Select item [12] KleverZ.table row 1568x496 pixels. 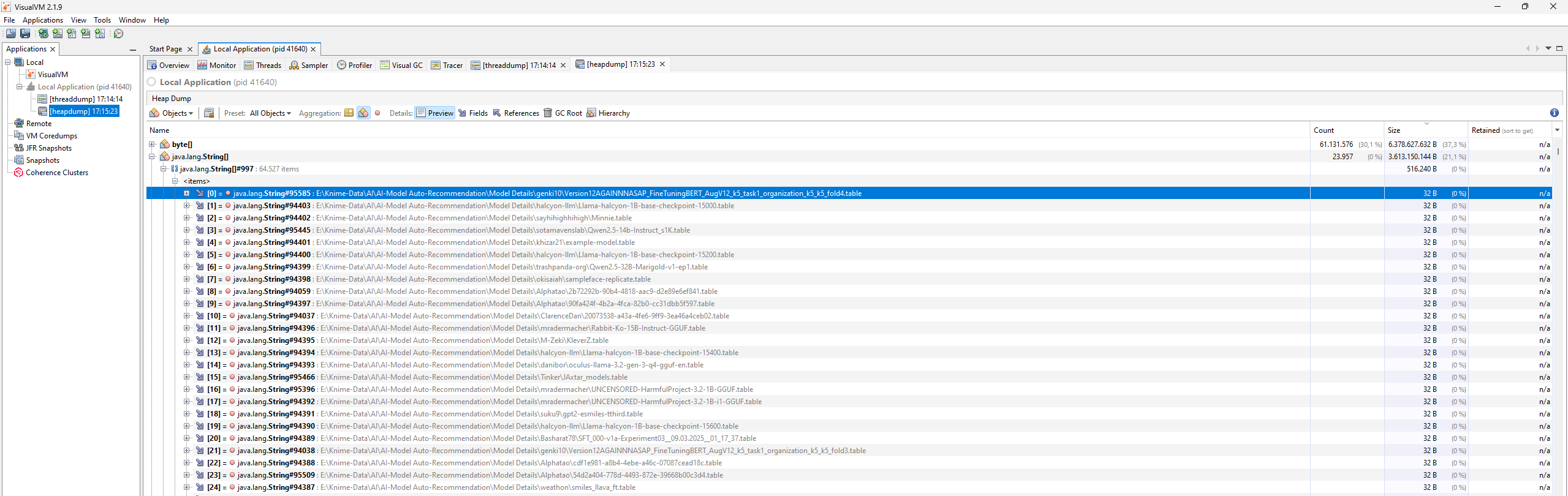click(x=849, y=340)
